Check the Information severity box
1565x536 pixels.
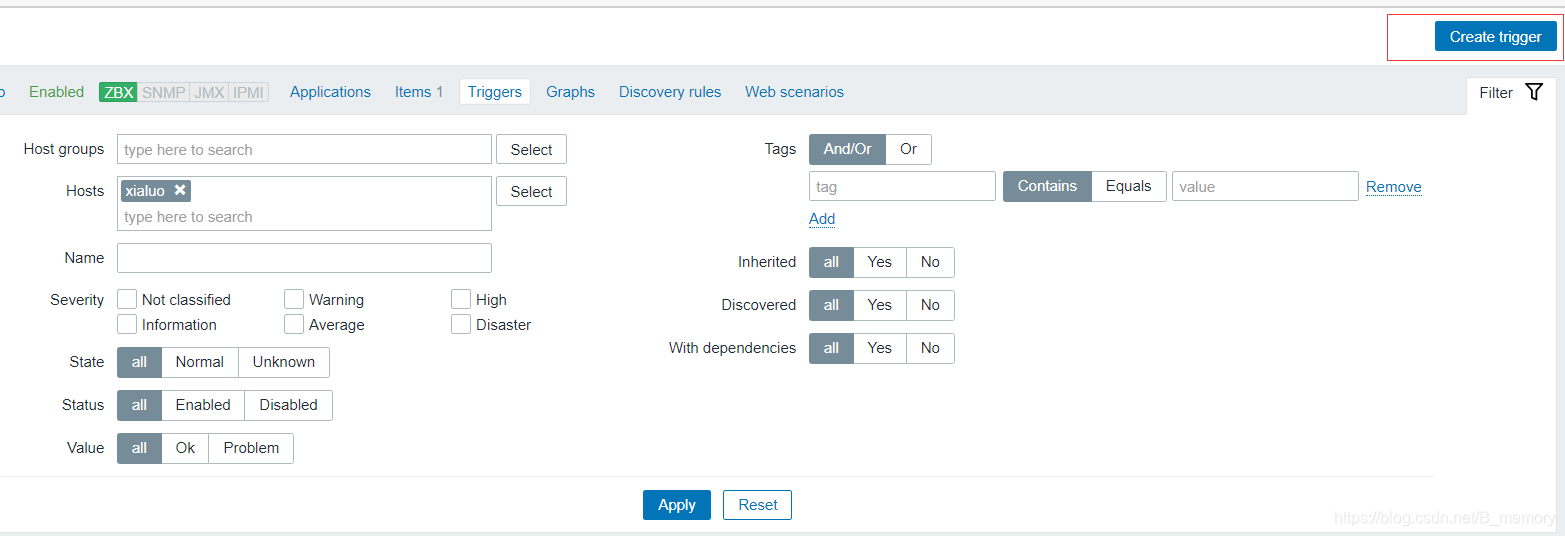(x=127, y=324)
